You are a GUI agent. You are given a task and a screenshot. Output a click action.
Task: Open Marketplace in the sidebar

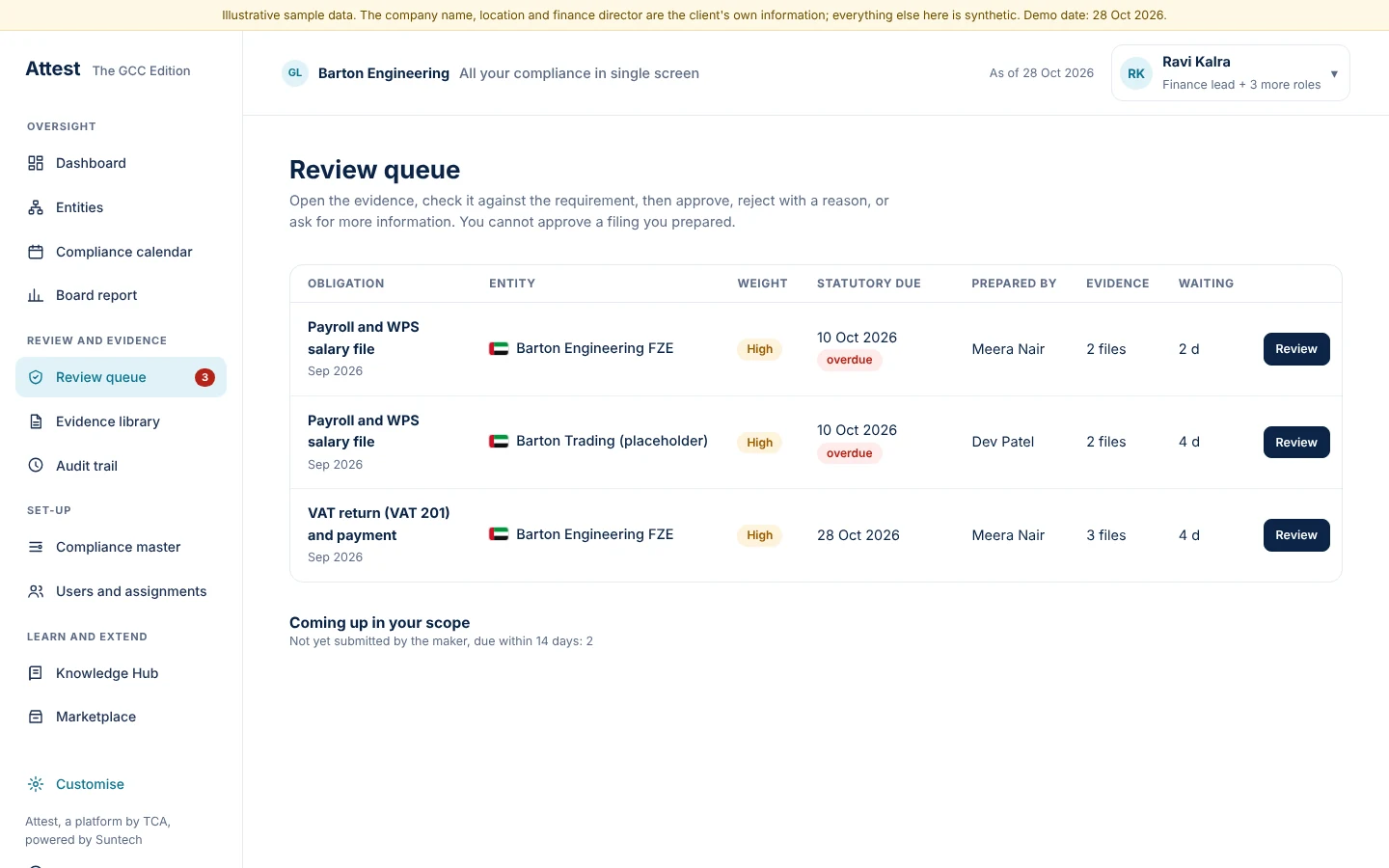click(121, 717)
